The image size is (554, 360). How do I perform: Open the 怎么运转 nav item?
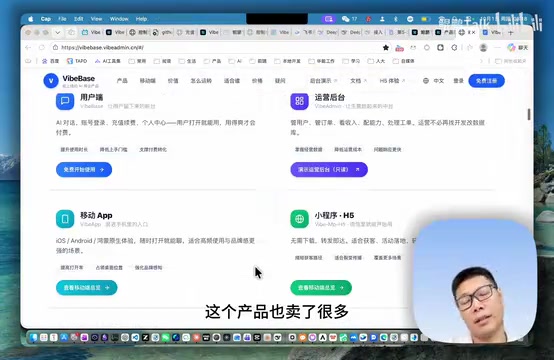[201, 81]
